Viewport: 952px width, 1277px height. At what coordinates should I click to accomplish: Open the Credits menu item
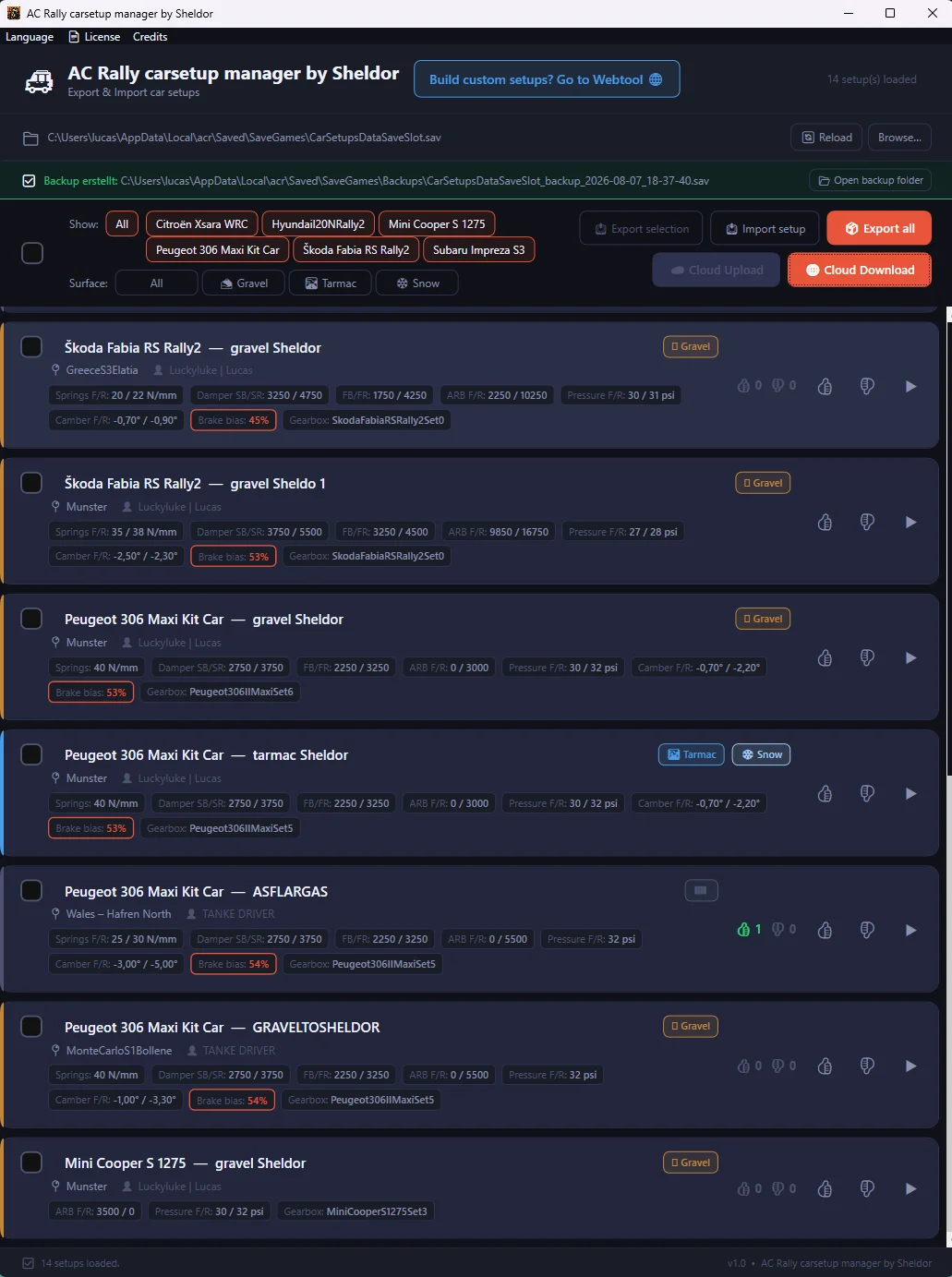coord(150,37)
